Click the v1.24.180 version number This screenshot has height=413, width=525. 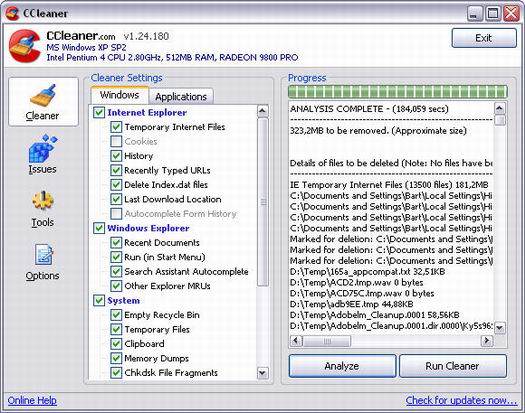pyautogui.click(x=146, y=36)
